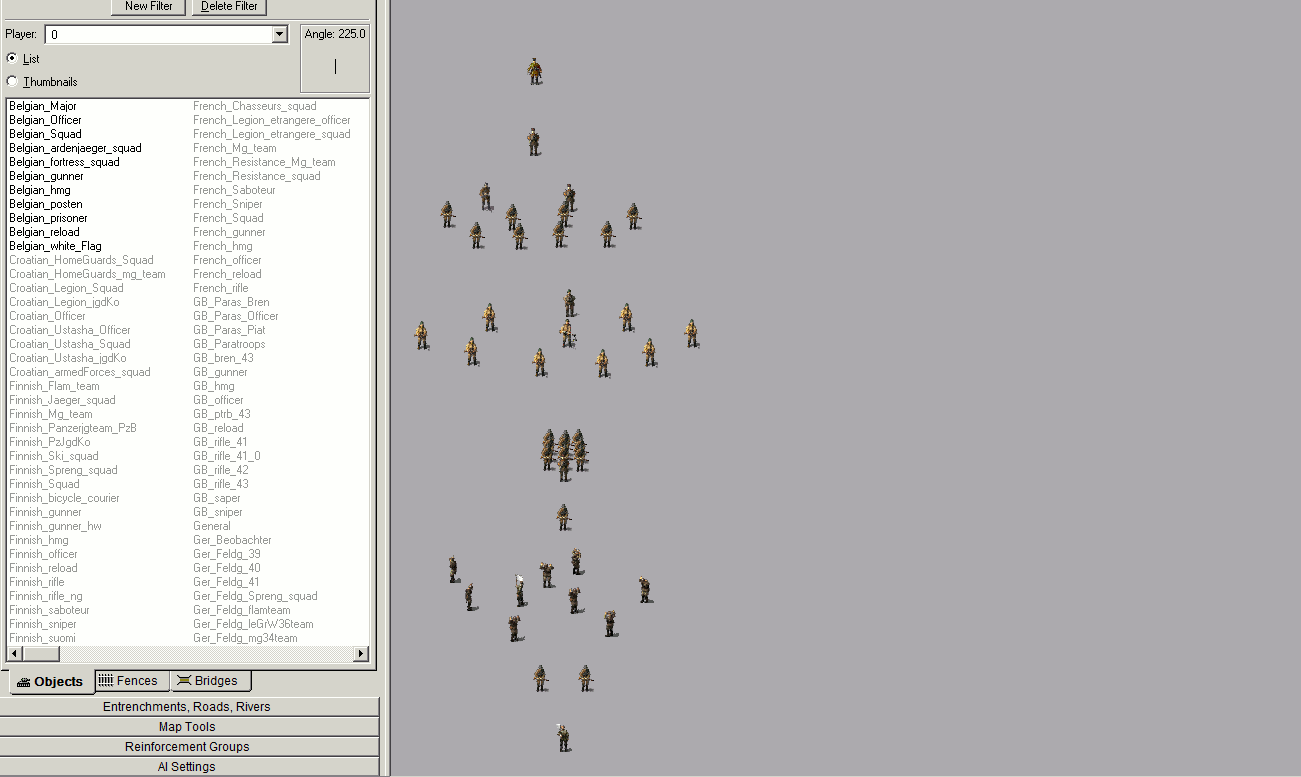1301x777 pixels.
Task: Select GB_Paratroops entry
Action: [229, 344]
